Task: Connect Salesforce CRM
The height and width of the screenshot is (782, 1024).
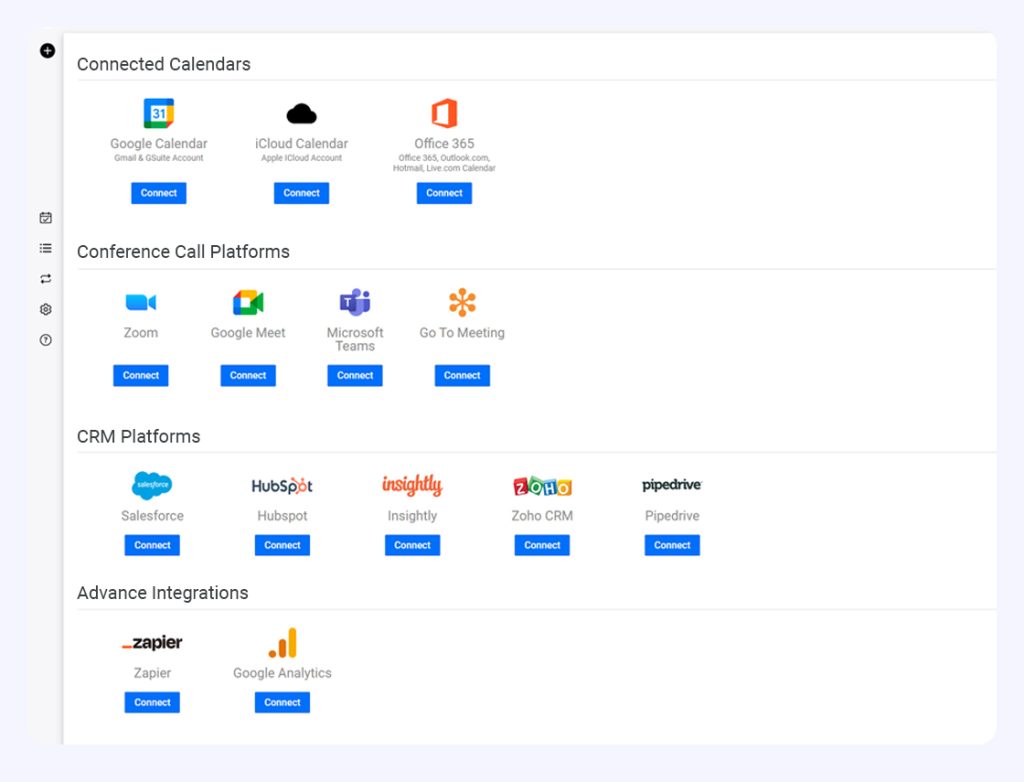Action: click(152, 545)
